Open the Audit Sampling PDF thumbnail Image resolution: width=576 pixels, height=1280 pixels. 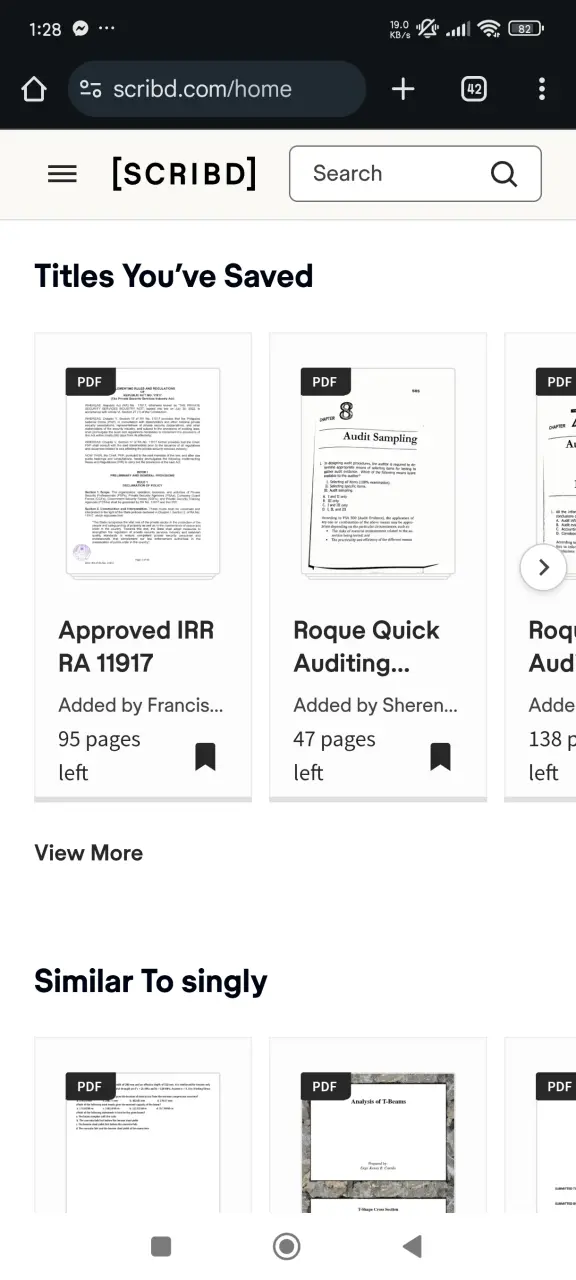pos(378,472)
